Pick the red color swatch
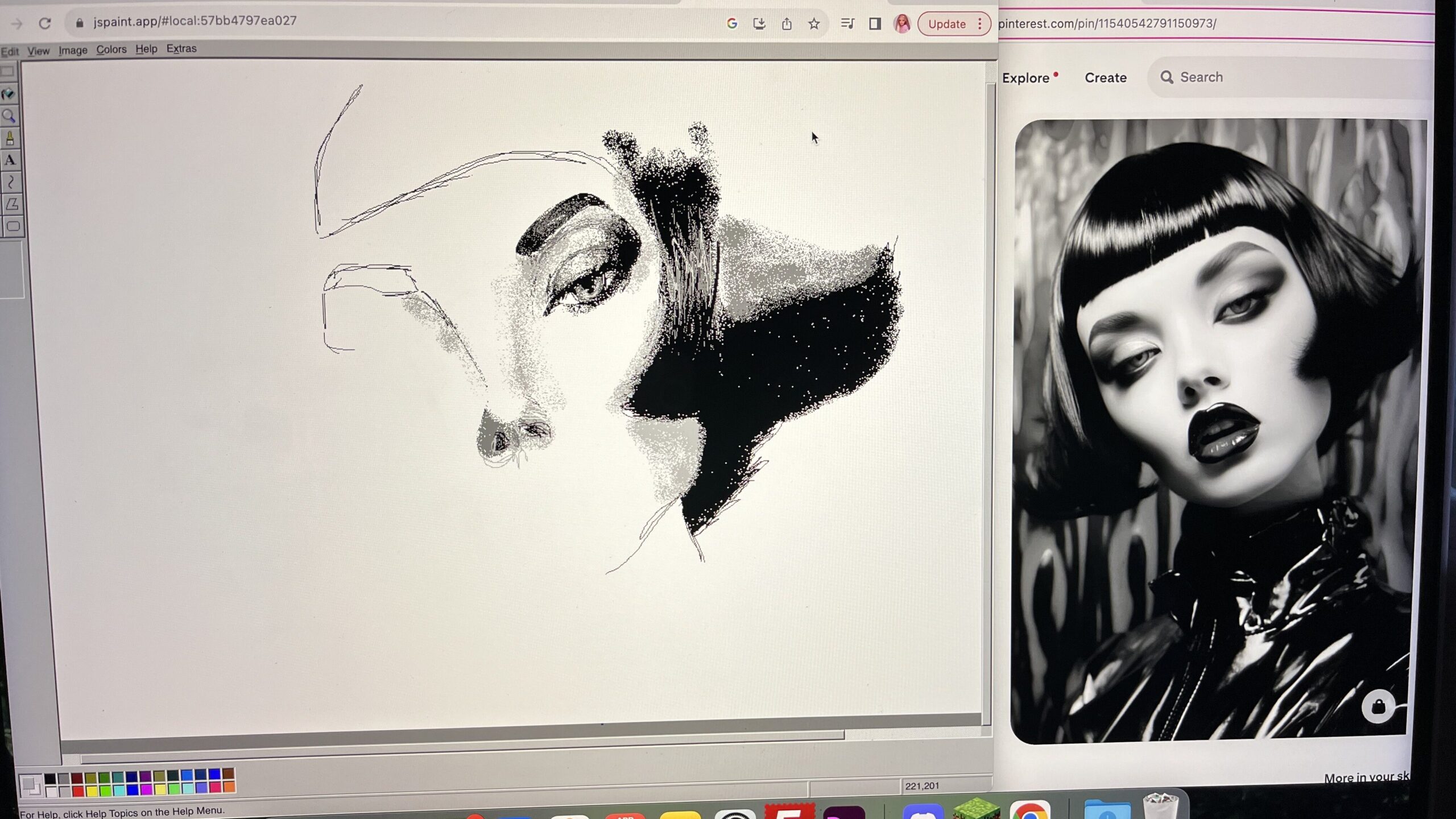1456x819 pixels. (78, 790)
